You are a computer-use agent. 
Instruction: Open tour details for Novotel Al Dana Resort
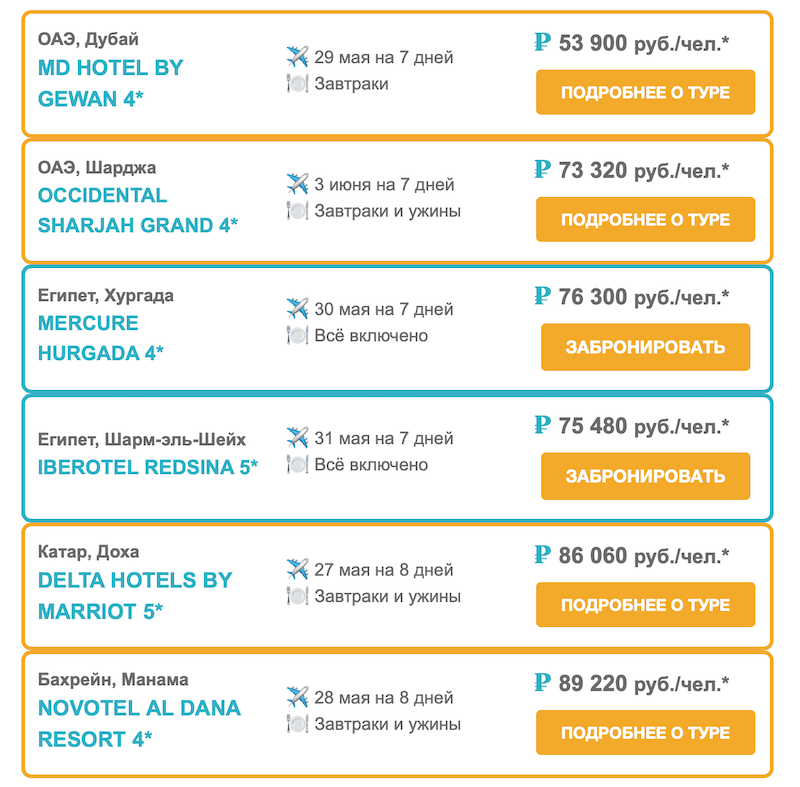(645, 732)
